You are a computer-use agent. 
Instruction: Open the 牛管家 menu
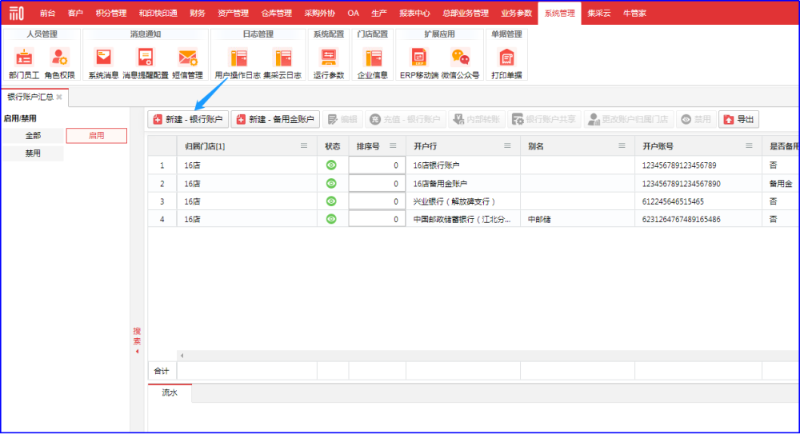(x=635, y=13)
